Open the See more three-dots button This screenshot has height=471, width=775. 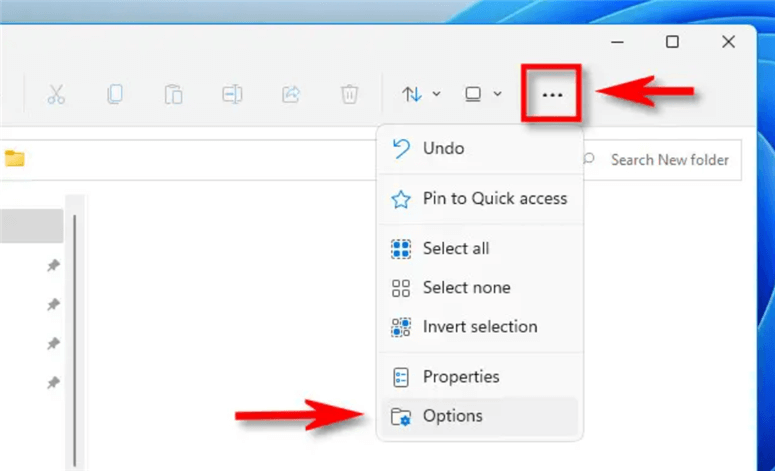click(x=552, y=94)
